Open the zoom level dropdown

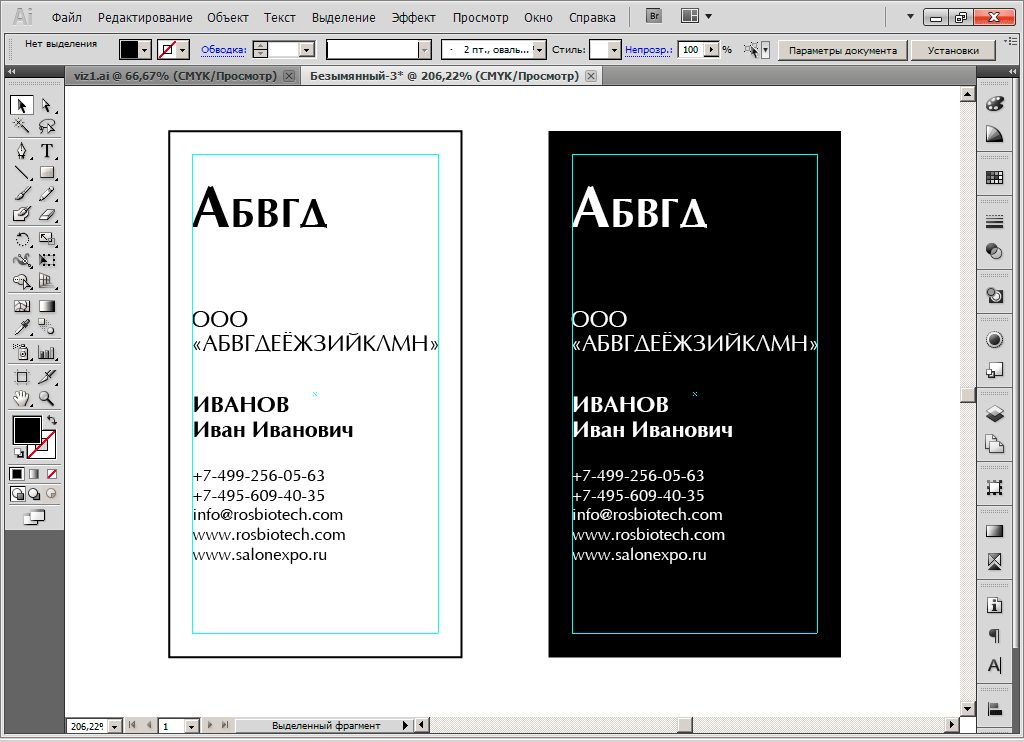pyautogui.click(x=114, y=726)
